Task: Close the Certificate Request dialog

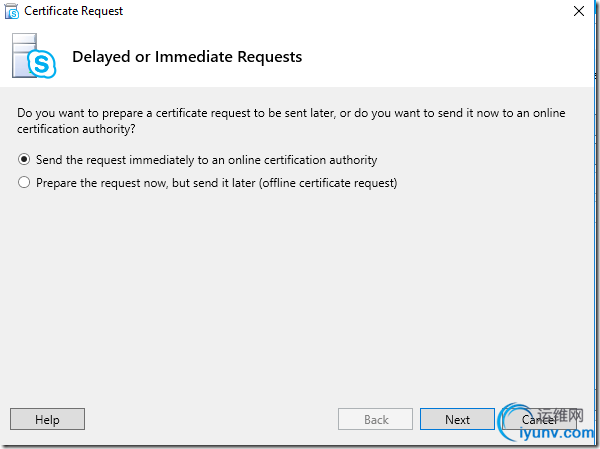Action: (x=580, y=12)
